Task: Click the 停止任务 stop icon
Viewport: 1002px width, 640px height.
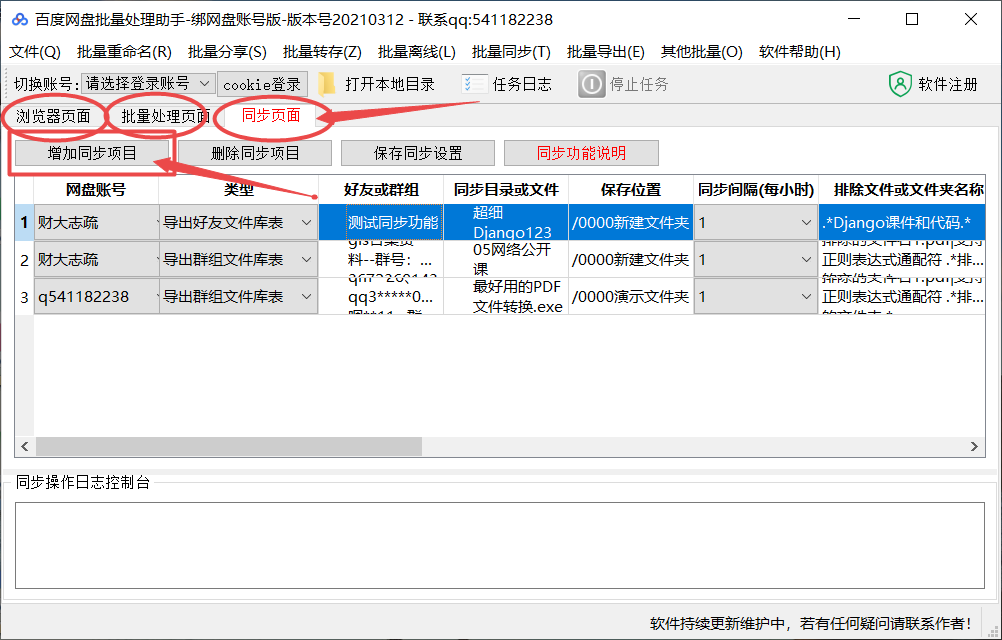Action: click(590, 84)
